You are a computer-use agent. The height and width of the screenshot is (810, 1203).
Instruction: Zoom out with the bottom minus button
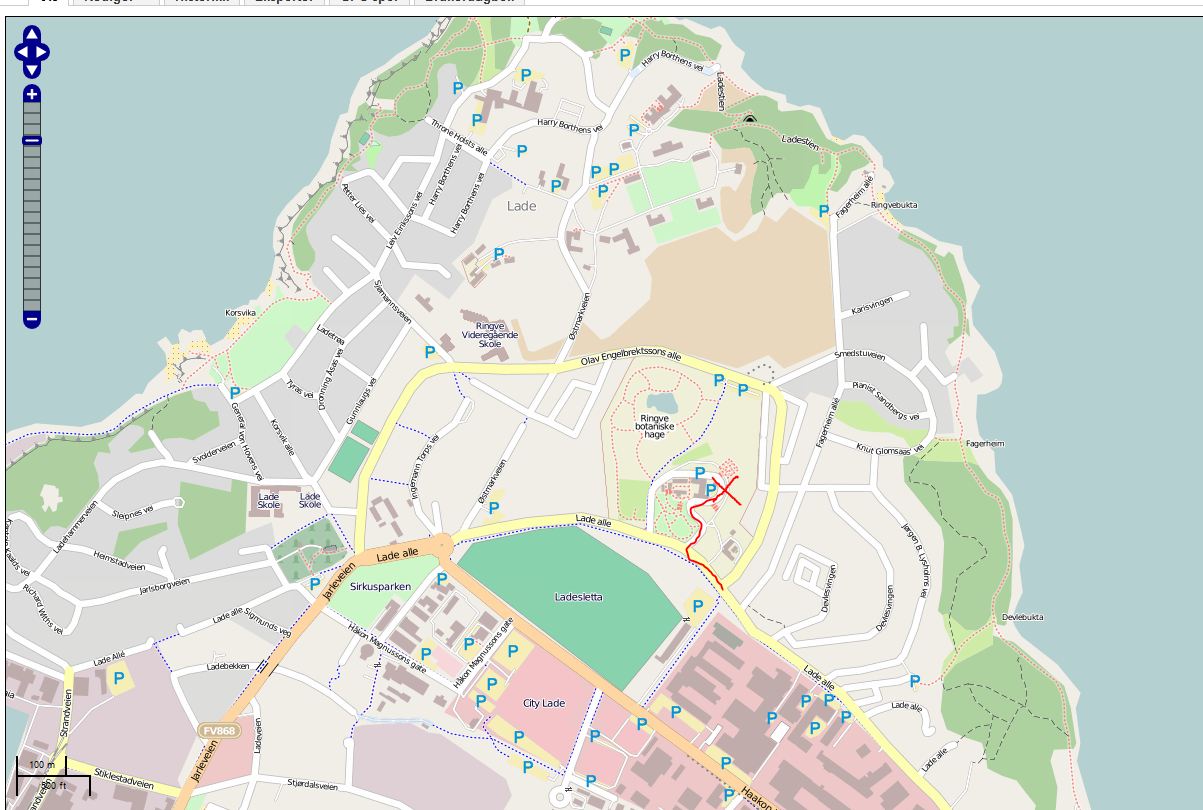[32, 319]
